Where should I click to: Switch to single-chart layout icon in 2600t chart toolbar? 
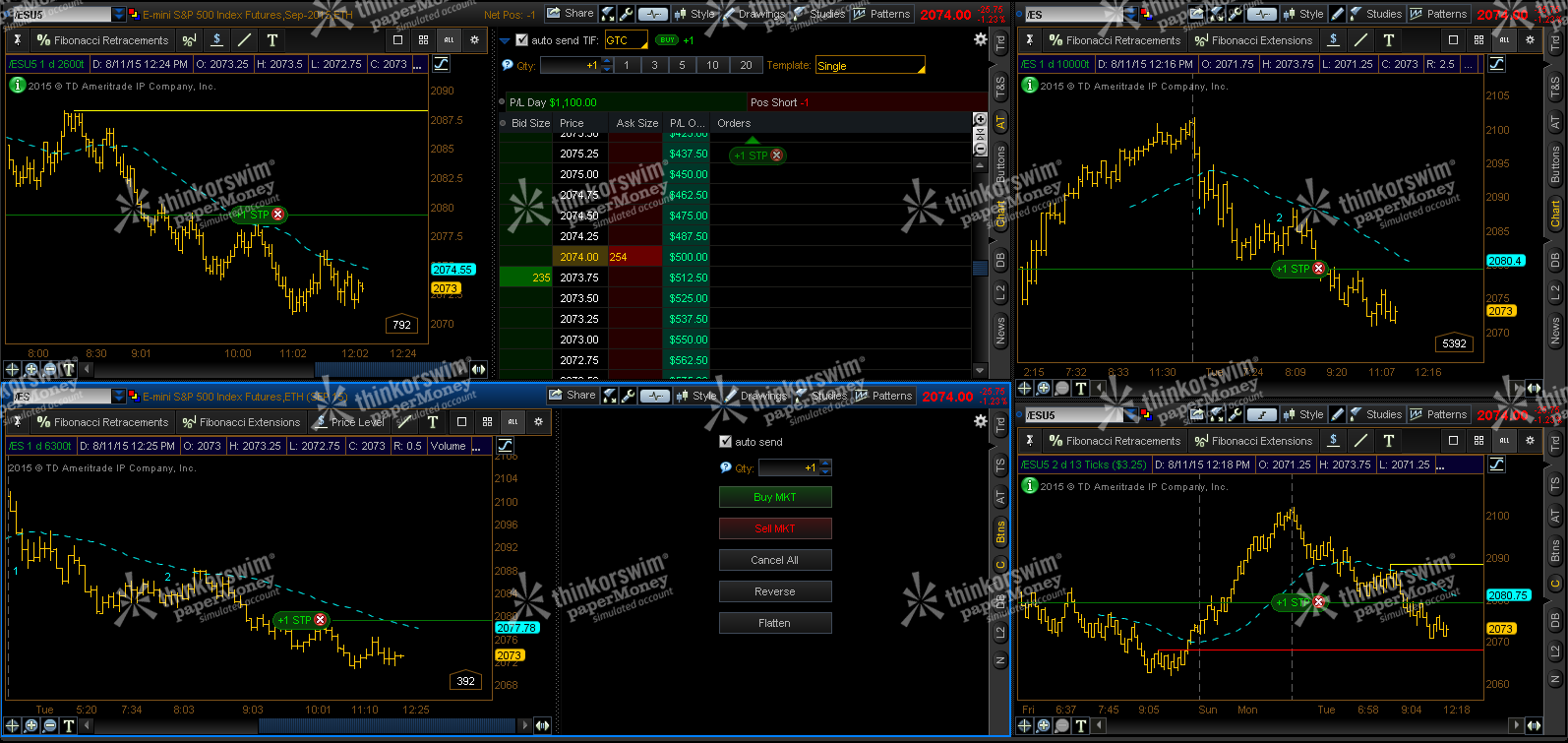pos(397,40)
